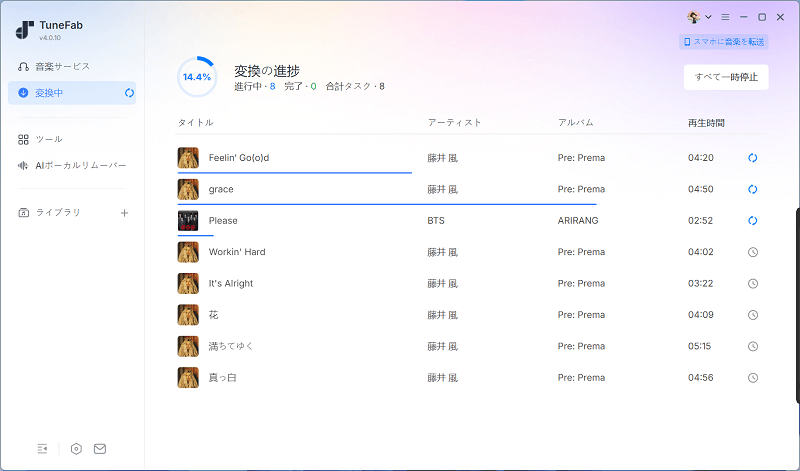Click converting icon for Please

click(753, 220)
